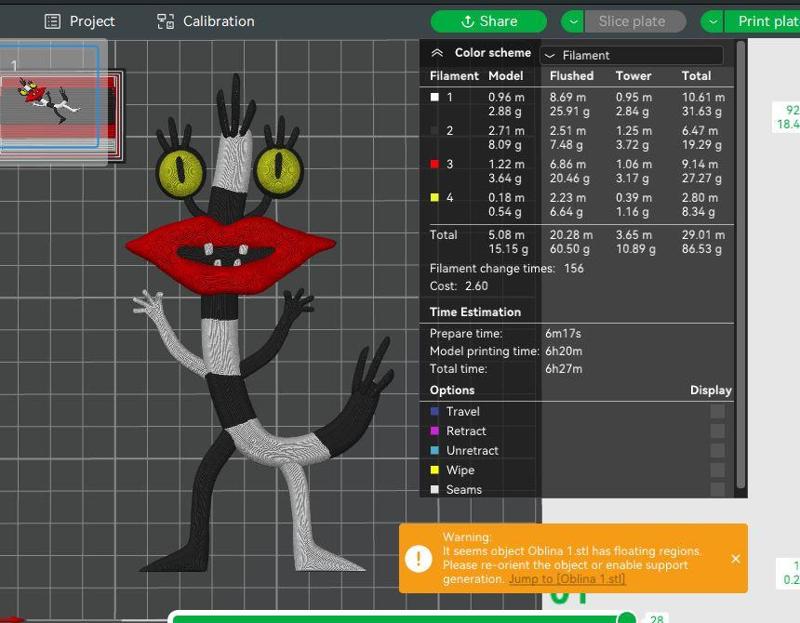800x623 pixels.
Task: Close the orange warning notification
Action: (735, 559)
